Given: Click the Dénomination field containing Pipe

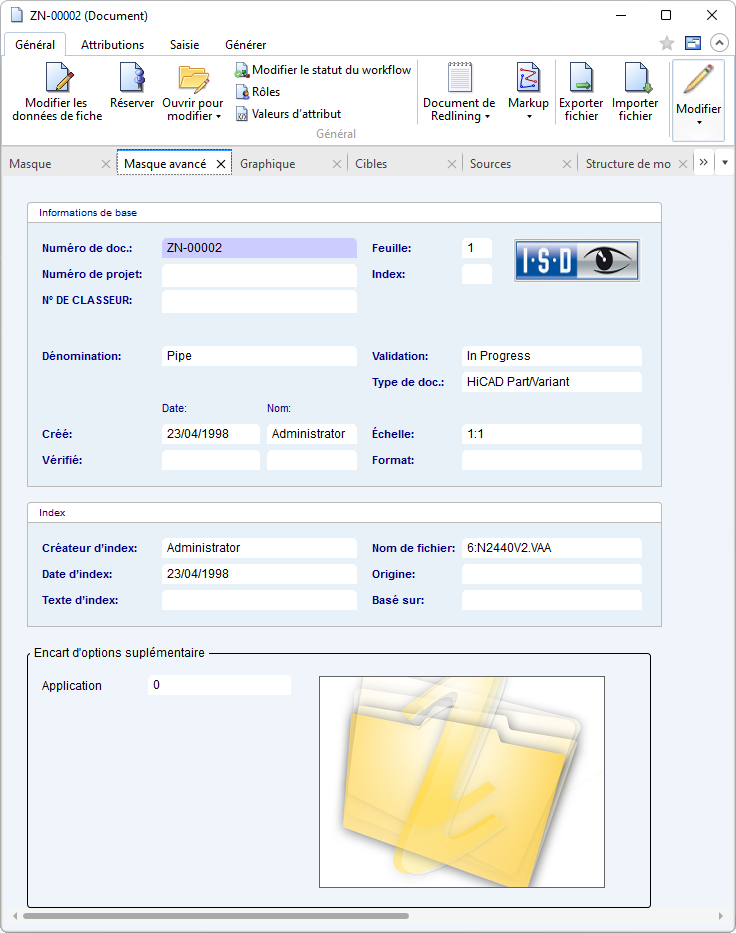Looking at the screenshot, I should (258, 356).
